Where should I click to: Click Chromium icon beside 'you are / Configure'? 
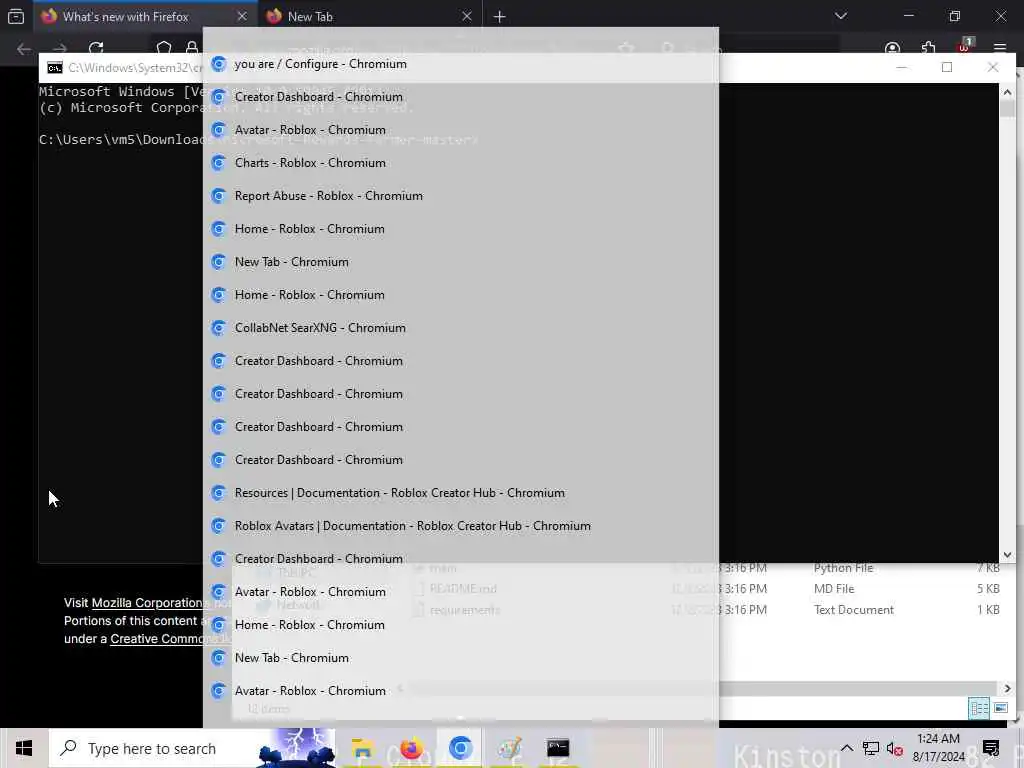[219, 64]
